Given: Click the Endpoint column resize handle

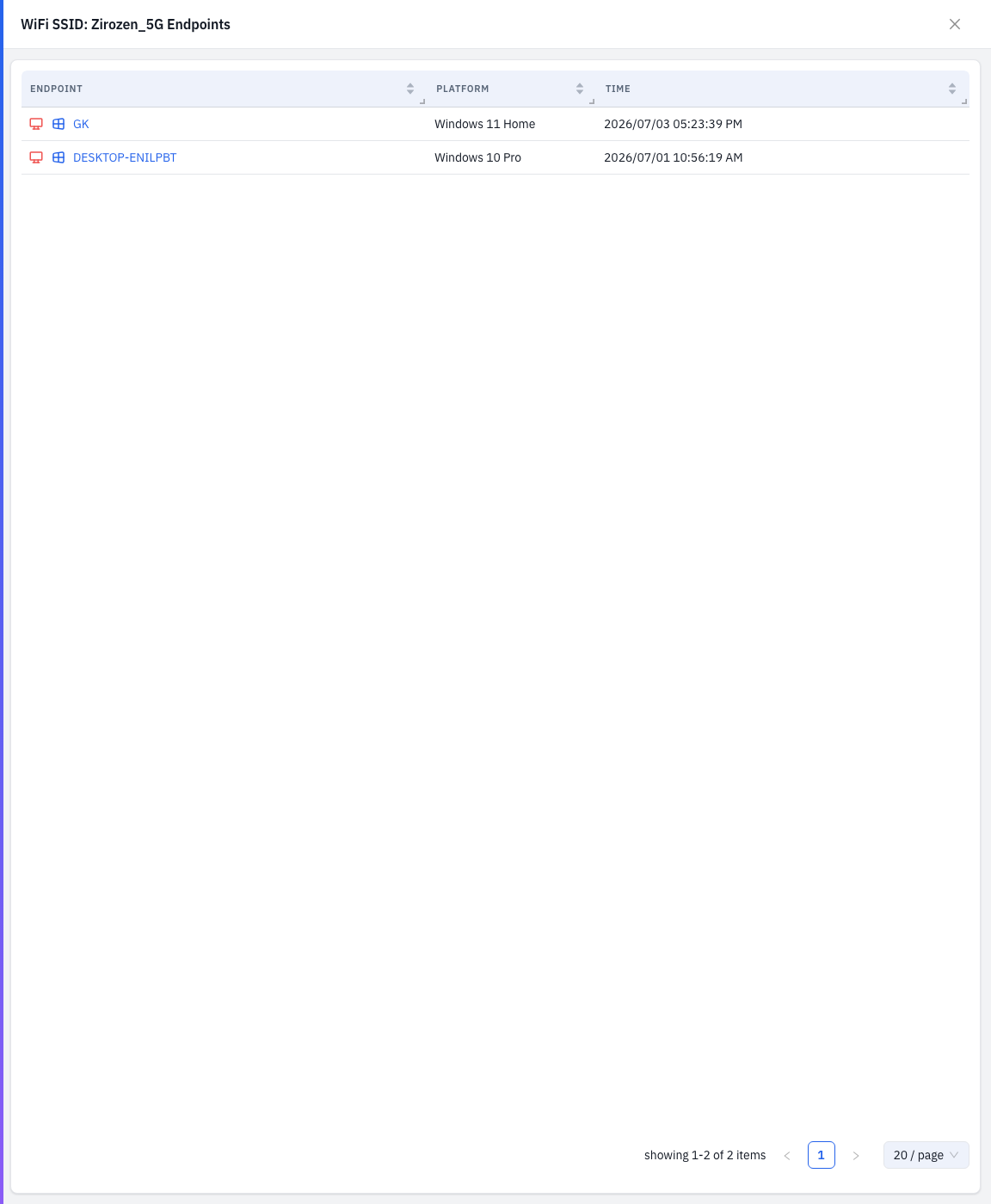Looking at the screenshot, I should (x=422, y=101).
